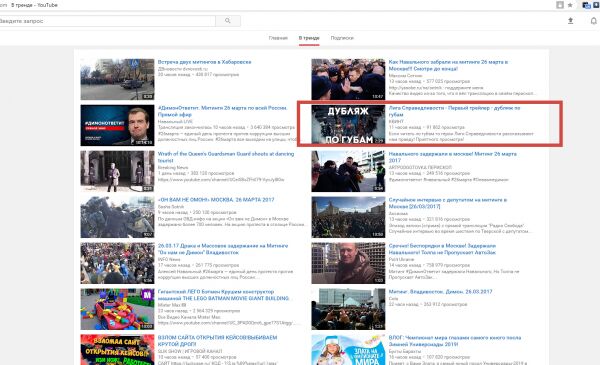Click the upload video icon
The width and height of the screenshot is (600, 365).
point(570,21)
